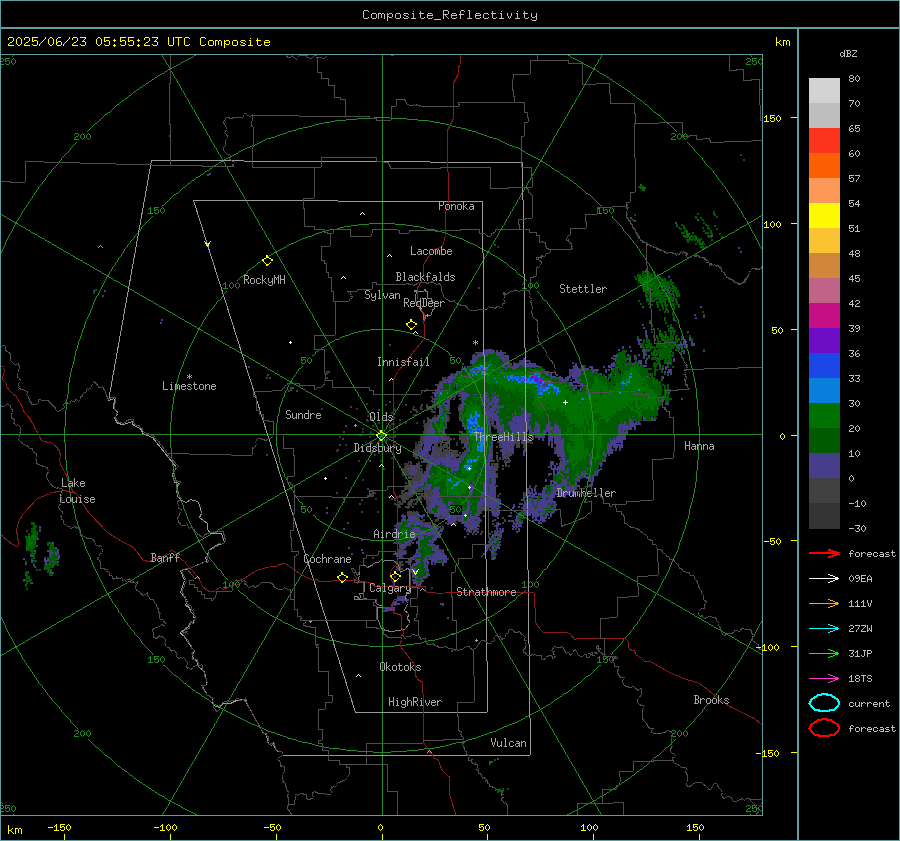Select the lightest gray 70 dBZ swatch

pos(824,91)
